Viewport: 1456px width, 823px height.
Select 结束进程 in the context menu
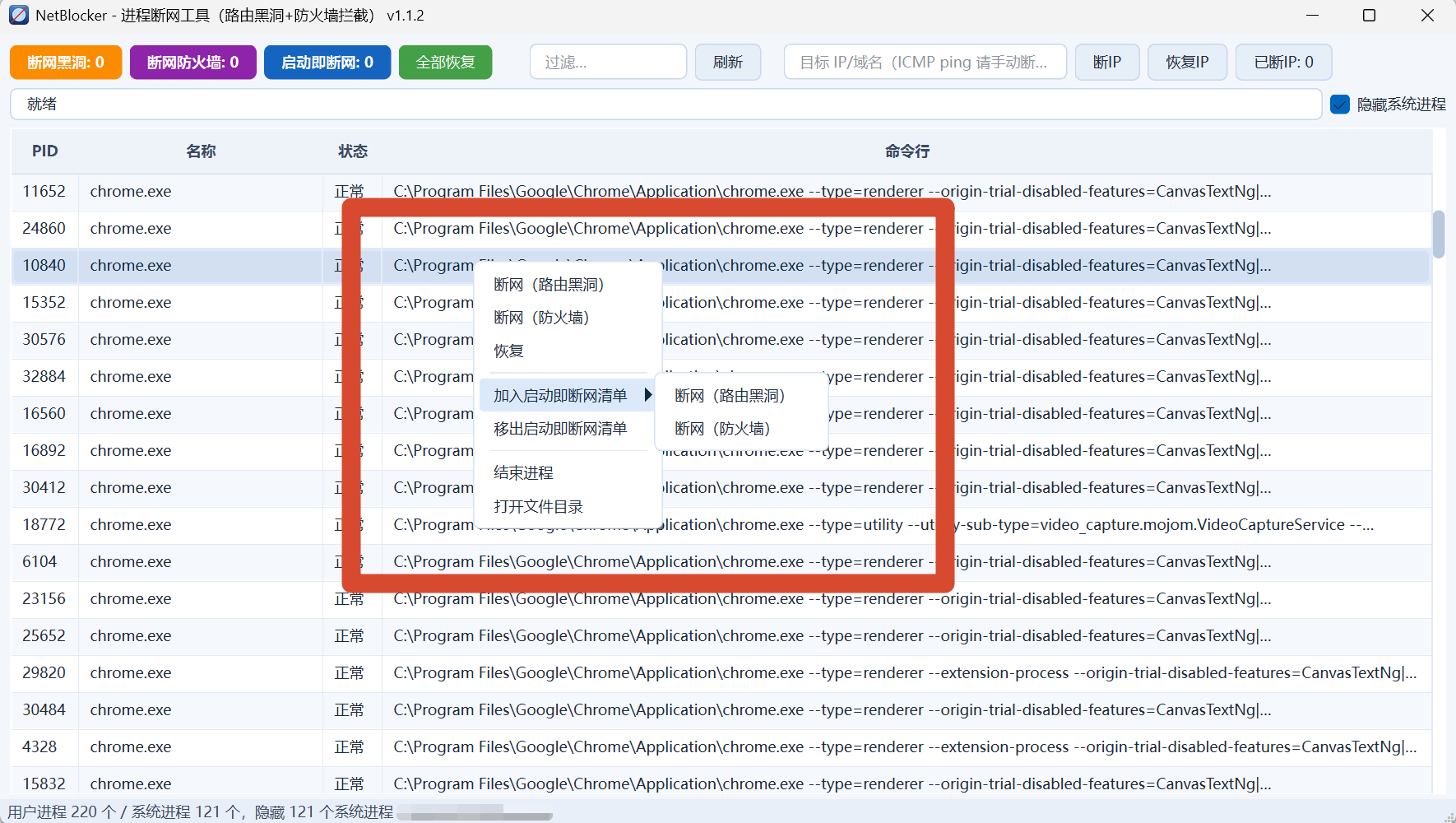[x=523, y=473]
